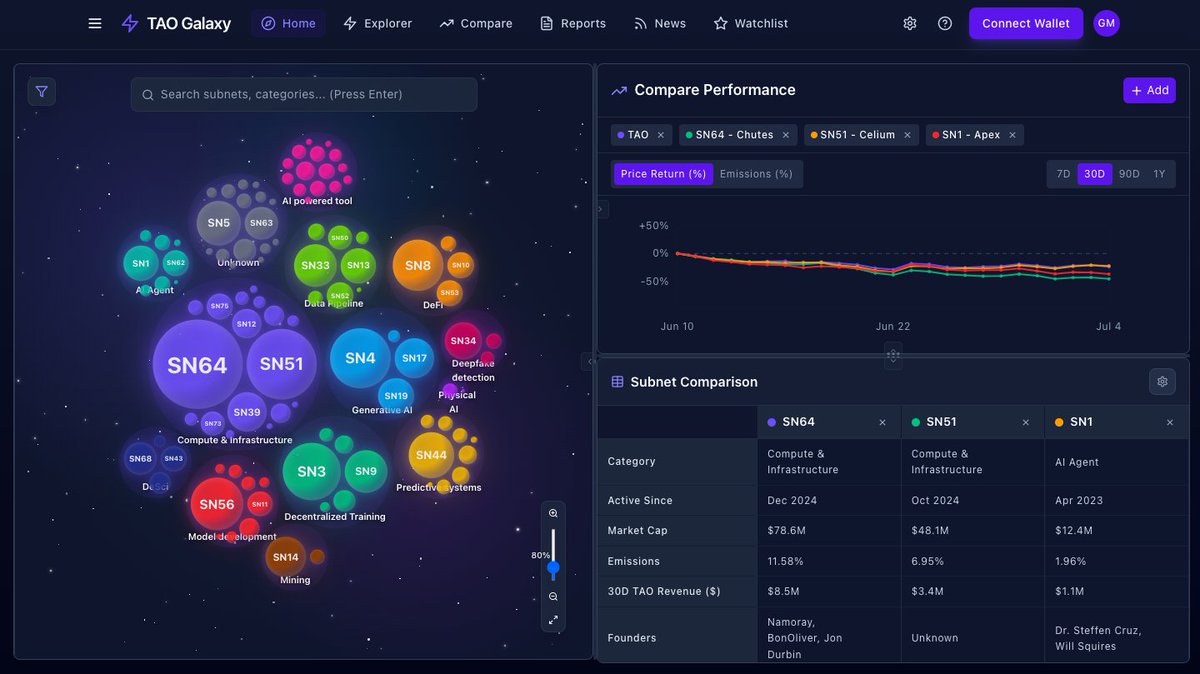This screenshot has height=674, width=1200.
Task: Remove SN64 - Chutes chip
Action: pos(786,135)
